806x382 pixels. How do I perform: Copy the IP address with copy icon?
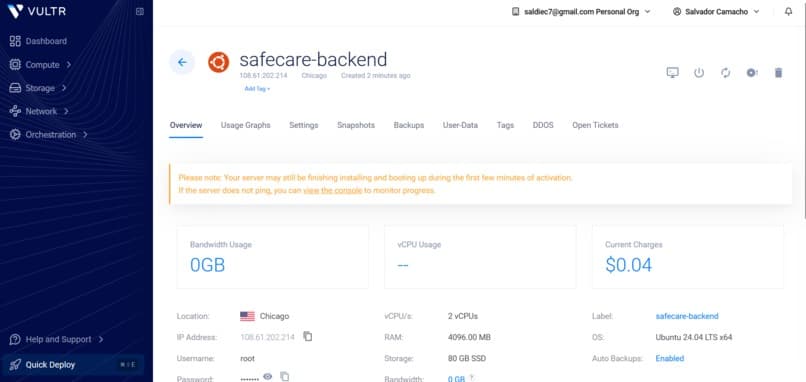point(307,336)
